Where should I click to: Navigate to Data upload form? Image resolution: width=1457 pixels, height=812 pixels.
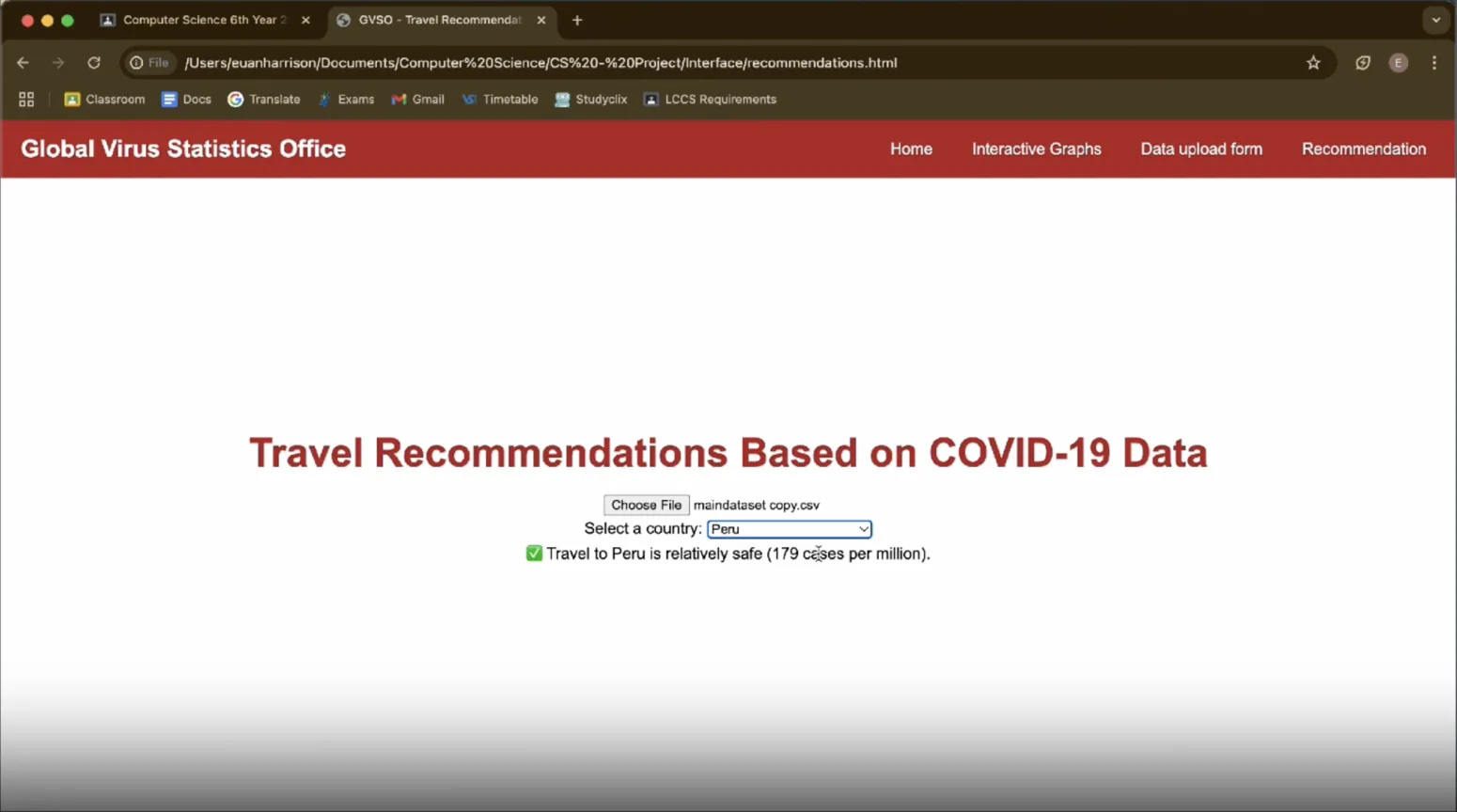pyautogui.click(x=1201, y=149)
